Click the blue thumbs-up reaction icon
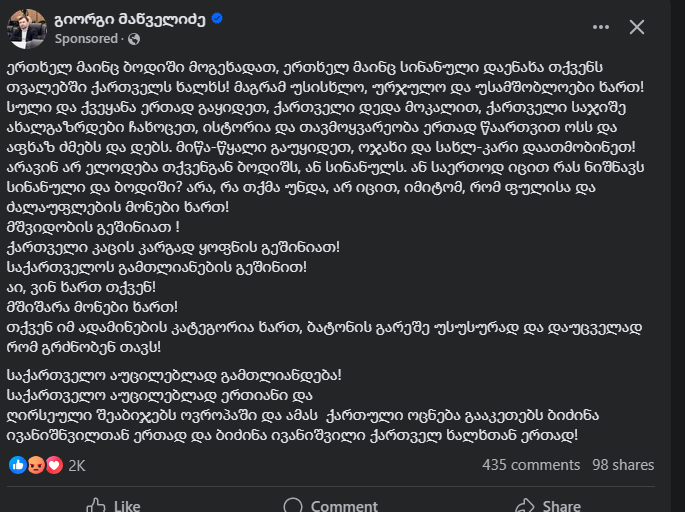Viewport: 685px width, 512px height. (17, 465)
